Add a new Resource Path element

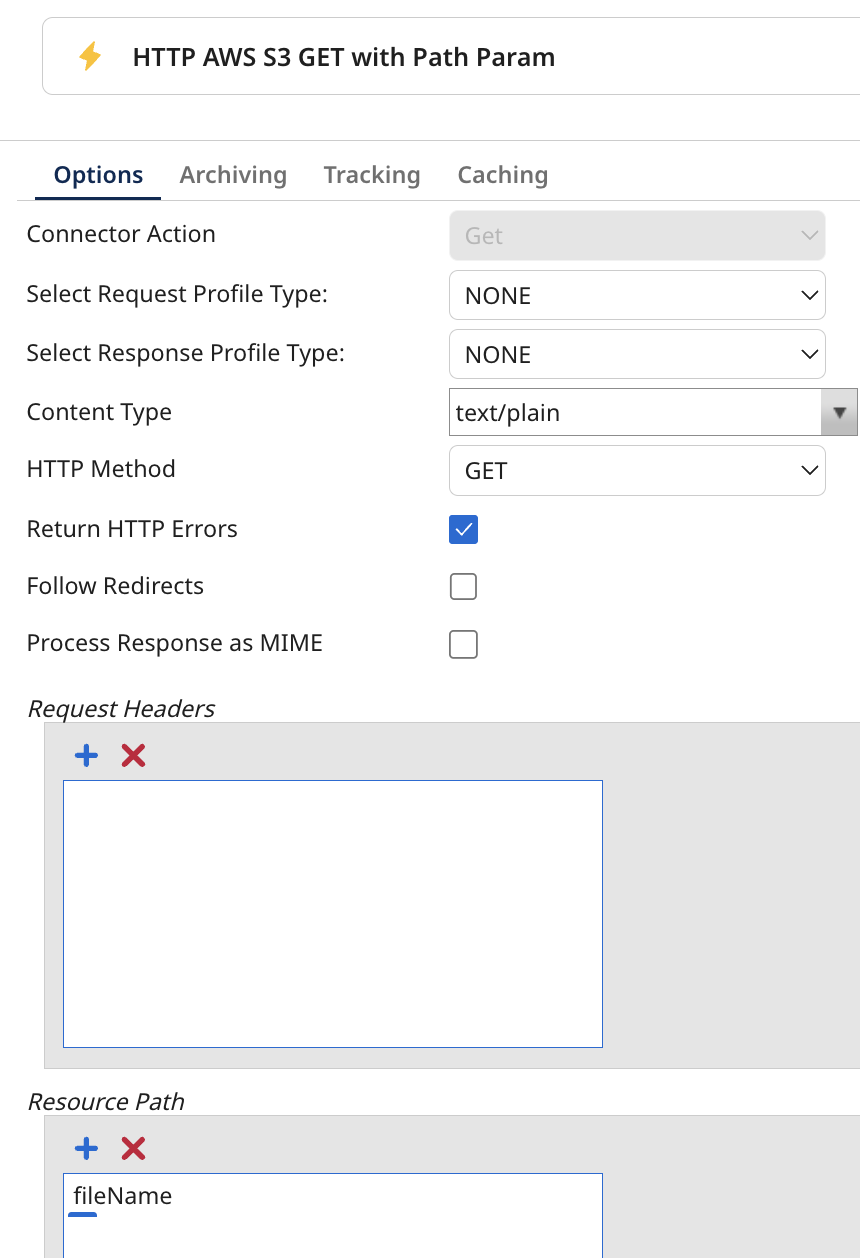[86, 1148]
